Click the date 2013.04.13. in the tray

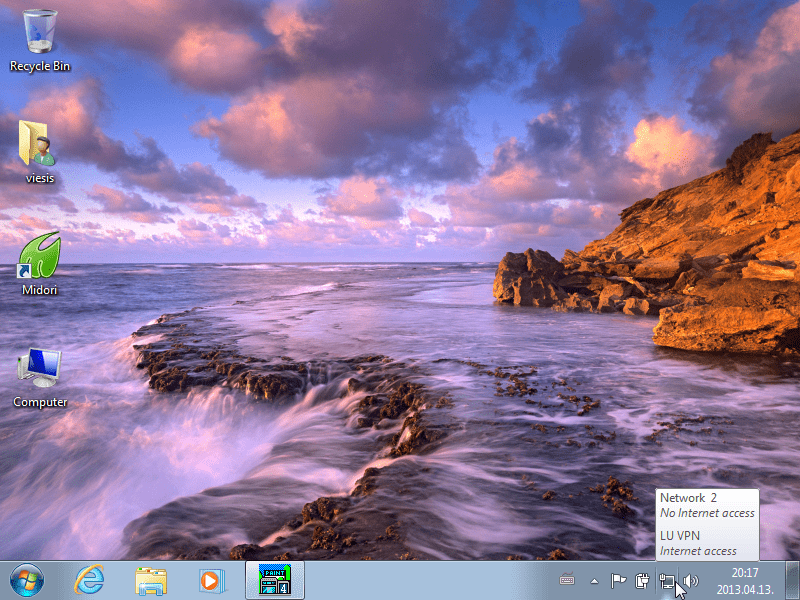pyautogui.click(x=744, y=590)
